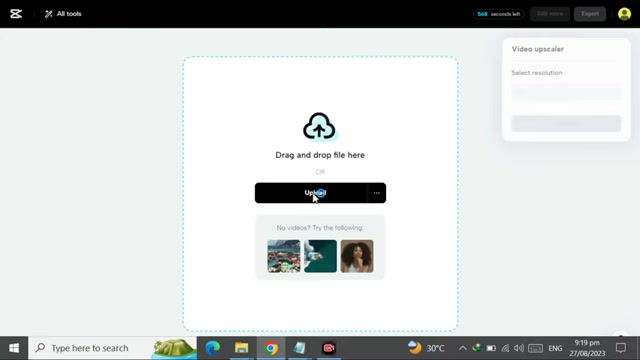
Task: Open the notification center icon
Action: [621, 348]
